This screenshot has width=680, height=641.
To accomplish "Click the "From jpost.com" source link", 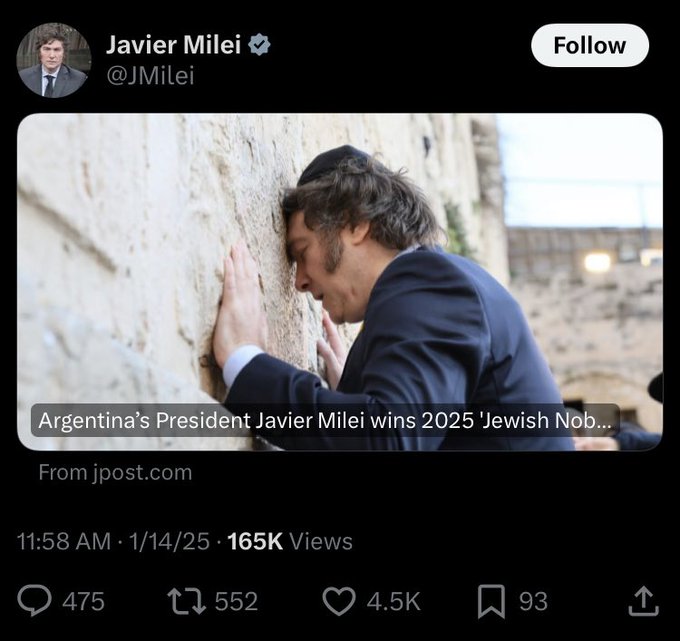I will (115, 472).
